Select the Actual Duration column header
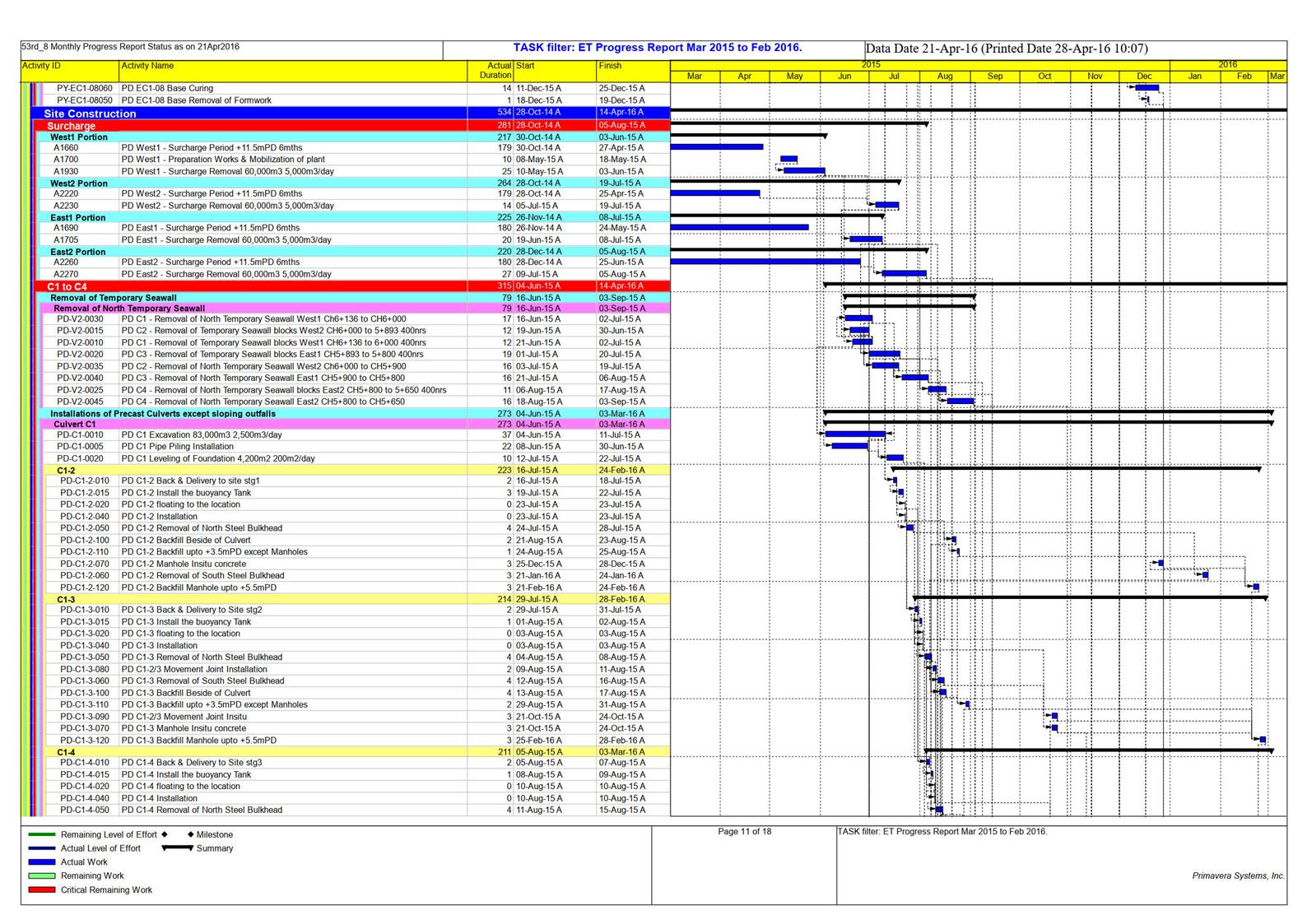 point(491,71)
